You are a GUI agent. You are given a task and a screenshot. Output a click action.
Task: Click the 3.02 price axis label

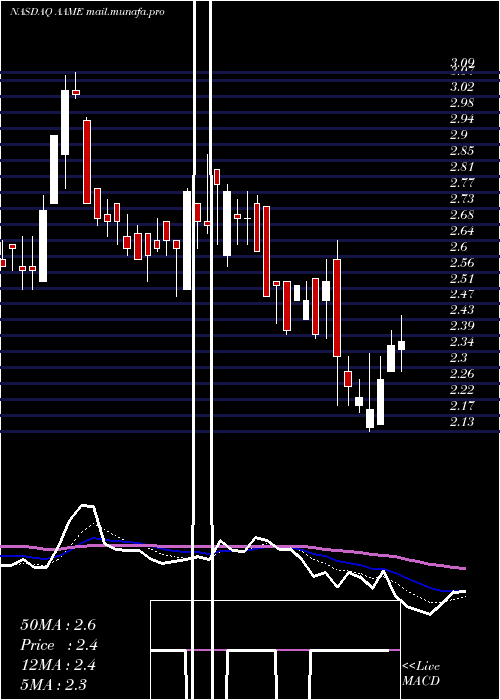[x=462, y=87]
